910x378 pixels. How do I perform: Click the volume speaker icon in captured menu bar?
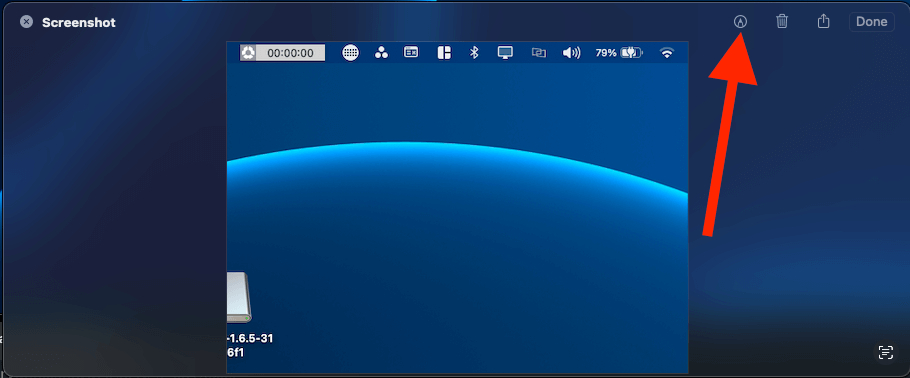click(x=571, y=53)
